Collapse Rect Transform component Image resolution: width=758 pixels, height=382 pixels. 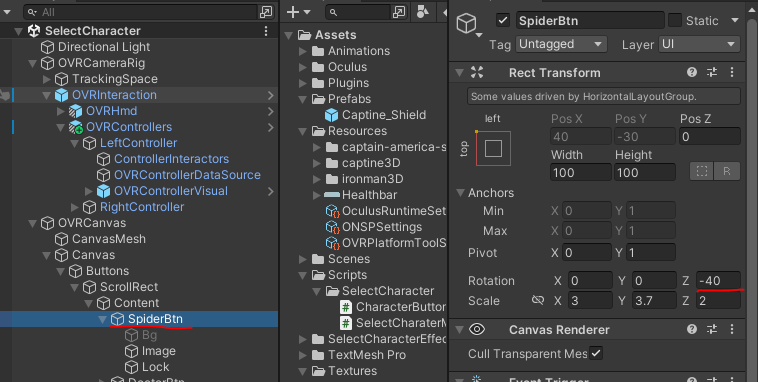(x=460, y=73)
